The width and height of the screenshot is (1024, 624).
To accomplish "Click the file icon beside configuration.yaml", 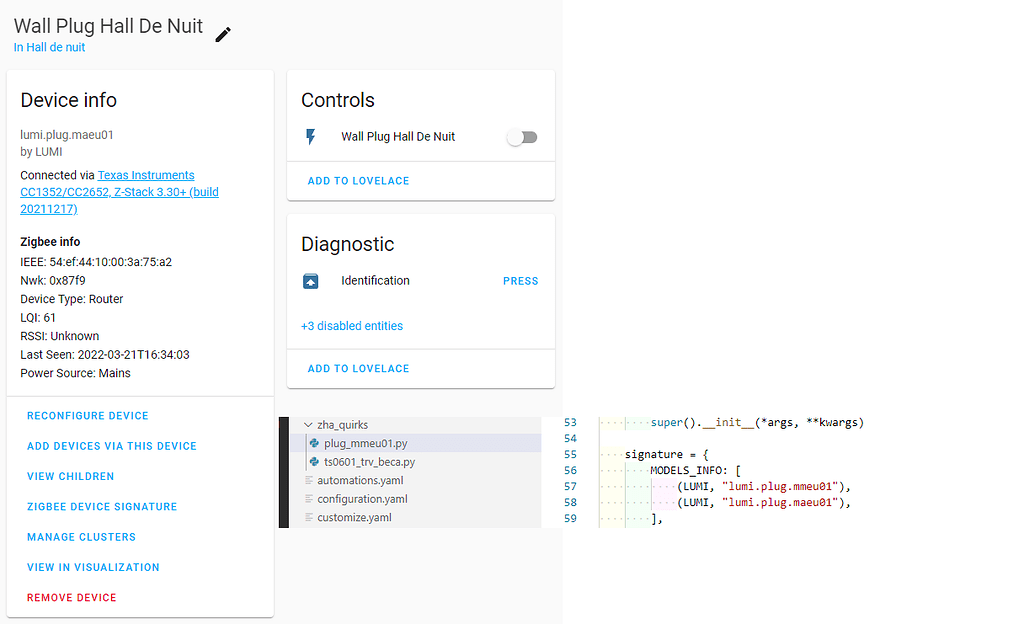I will [x=308, y=499].
